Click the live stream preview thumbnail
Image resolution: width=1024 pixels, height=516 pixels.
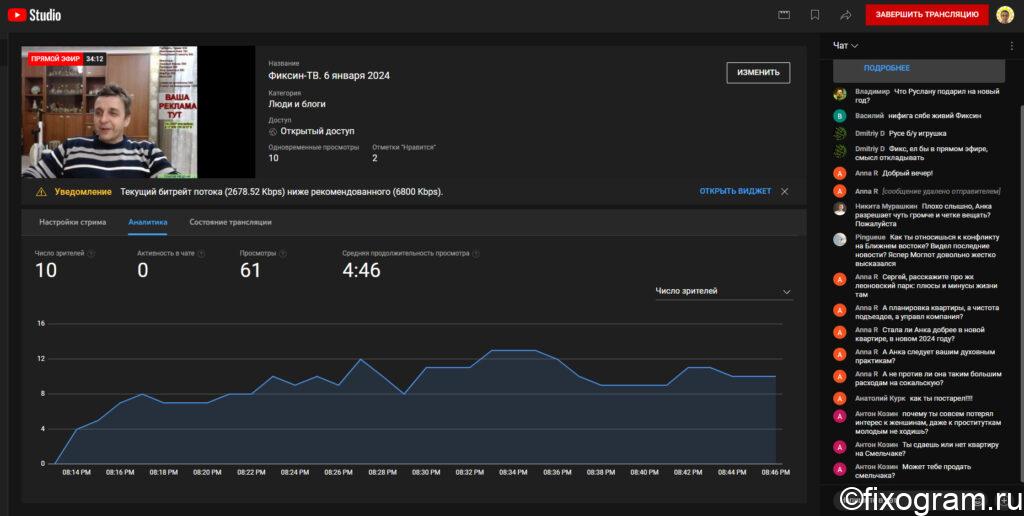tap(138, 112)
